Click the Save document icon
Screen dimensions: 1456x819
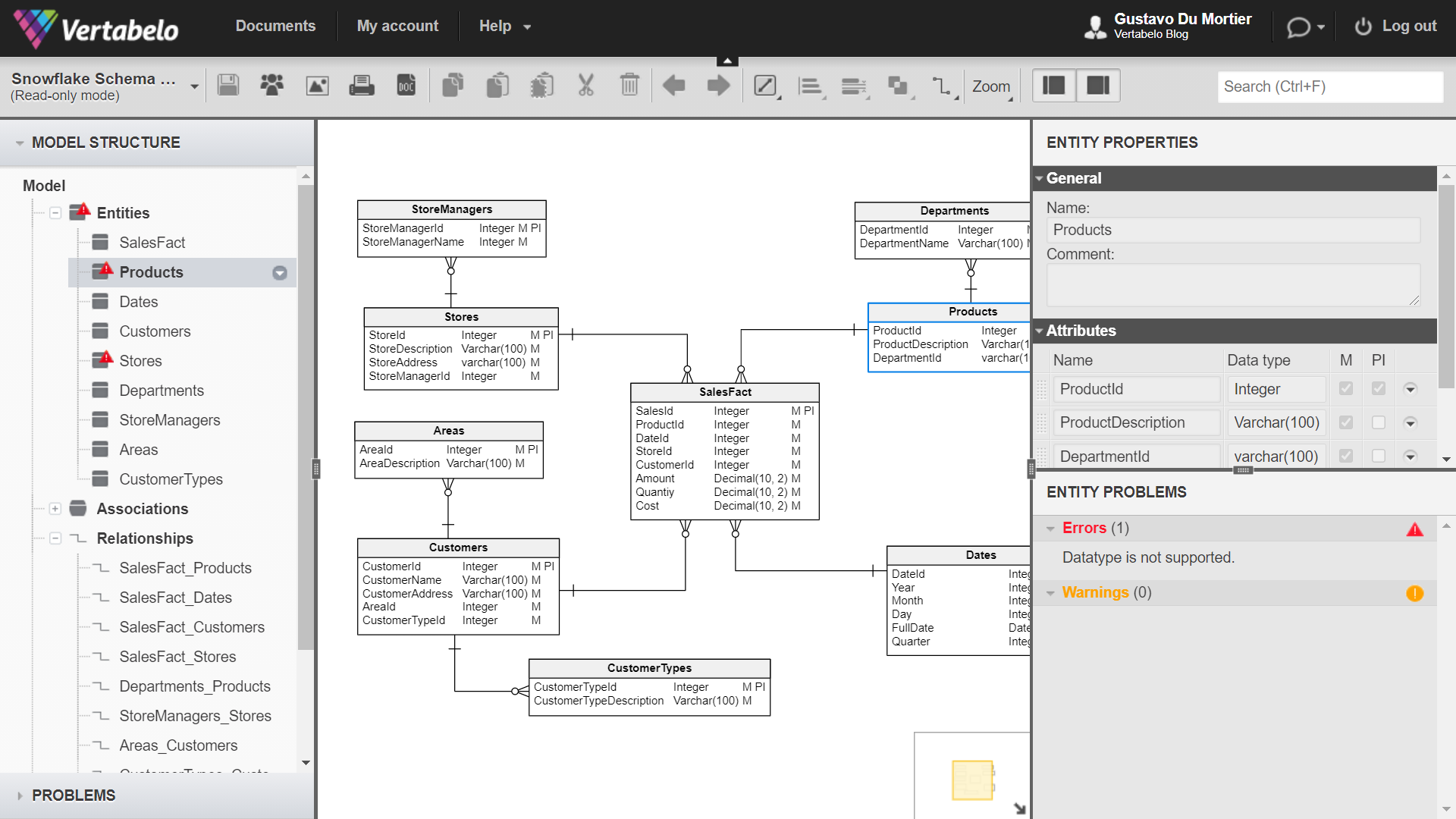tap(228, 86)
